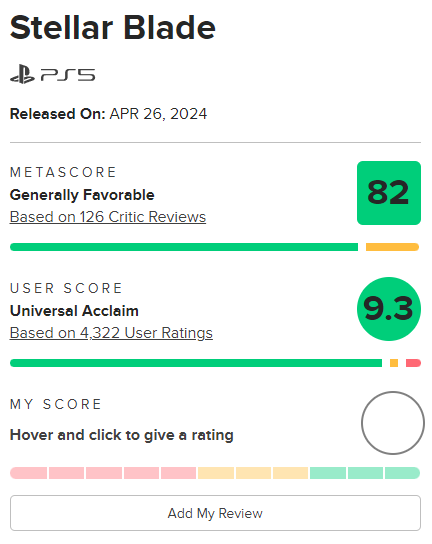The height and width of the screenshot is (544, 432).
Task: Select the first red rating segment
Action: coord(28,473)
